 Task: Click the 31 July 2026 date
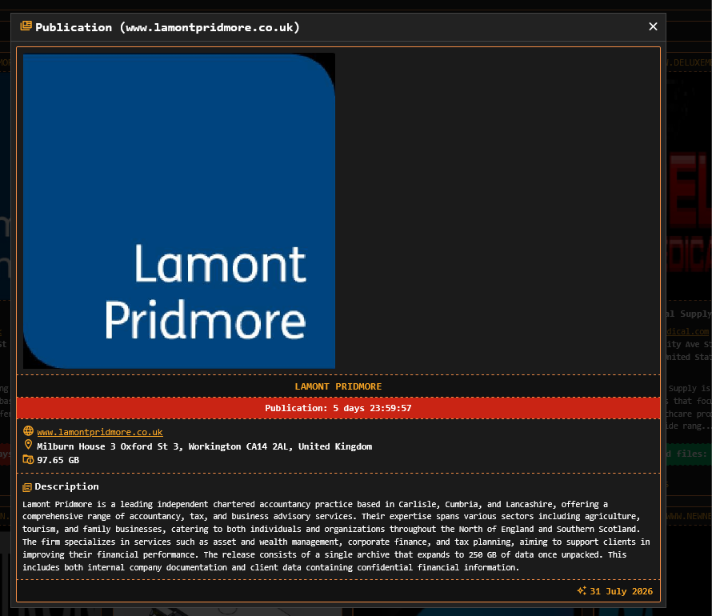coord(621,591)
